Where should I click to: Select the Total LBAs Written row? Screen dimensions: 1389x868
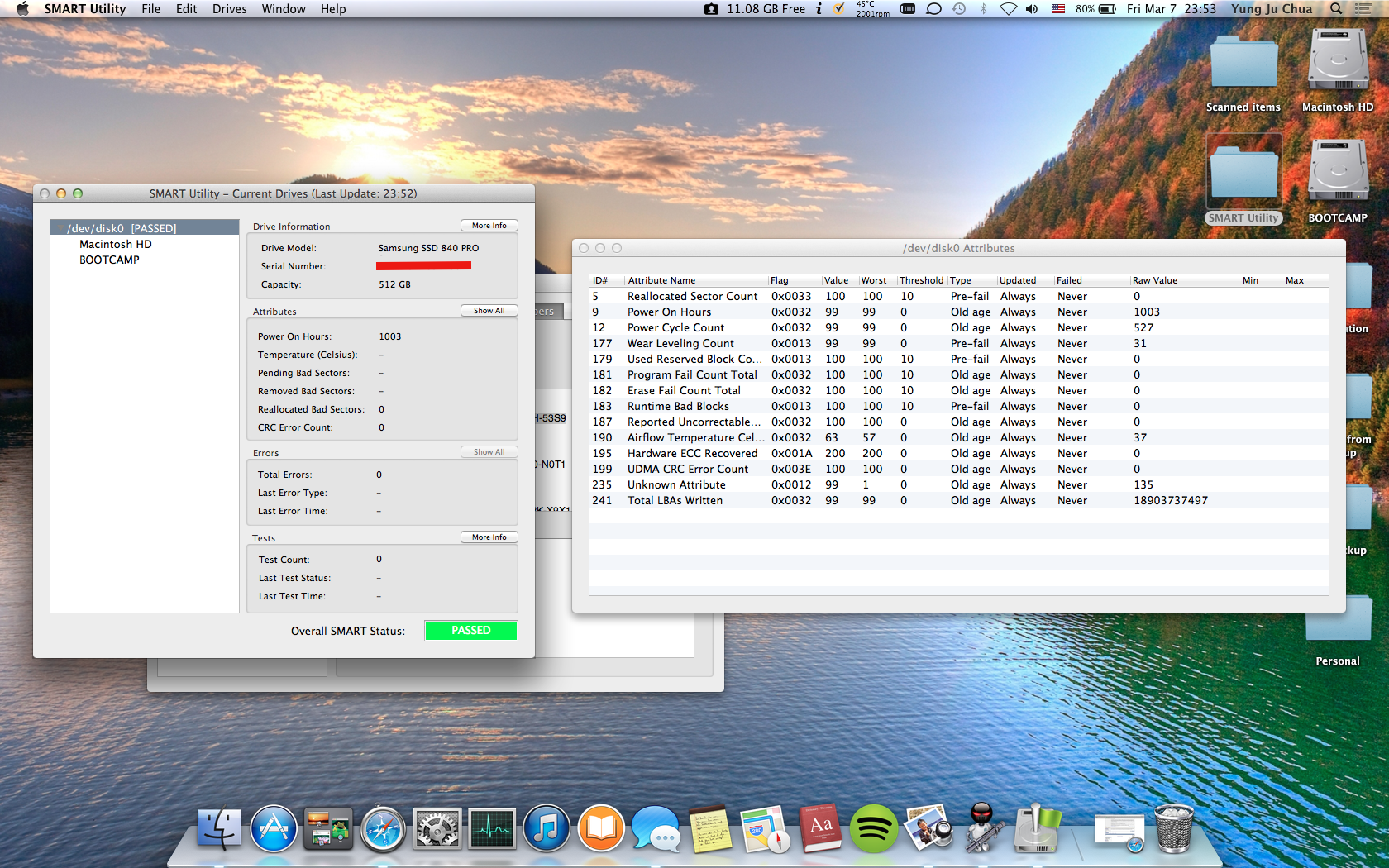959,500
